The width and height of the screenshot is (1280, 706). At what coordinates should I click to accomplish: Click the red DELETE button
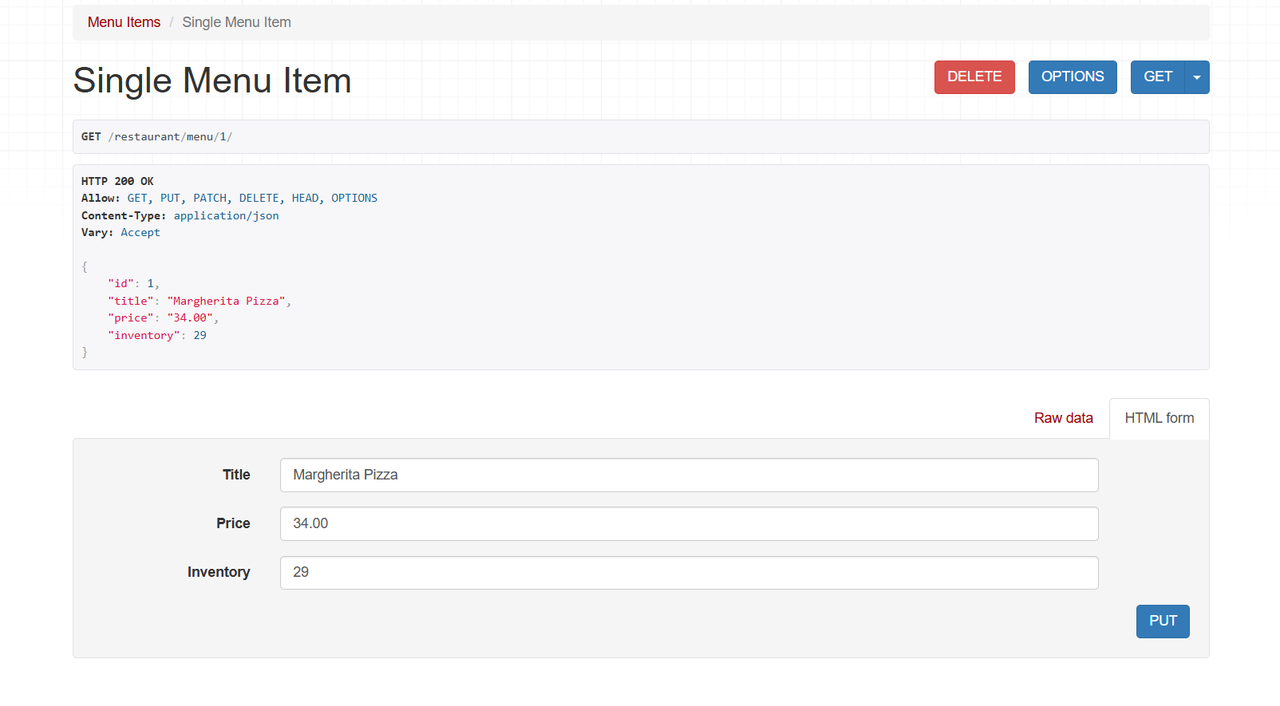pos(974,77)
